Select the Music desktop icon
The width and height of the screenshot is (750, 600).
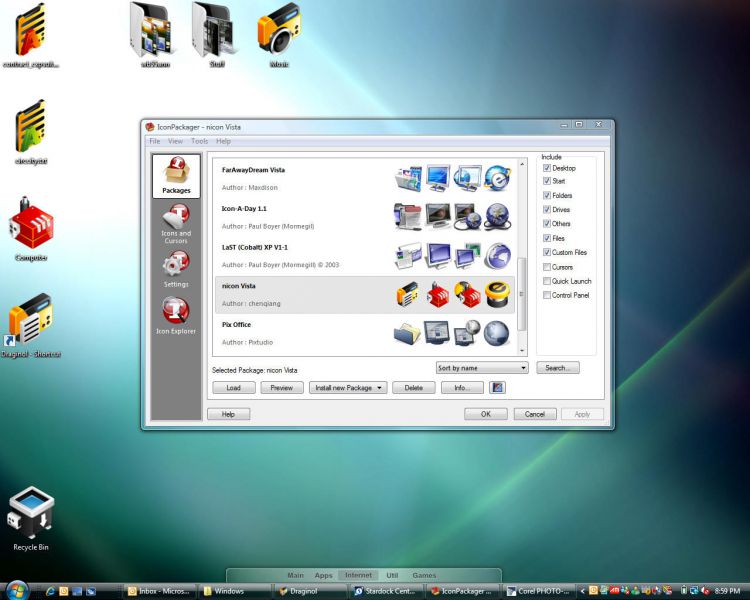point(279,35)
